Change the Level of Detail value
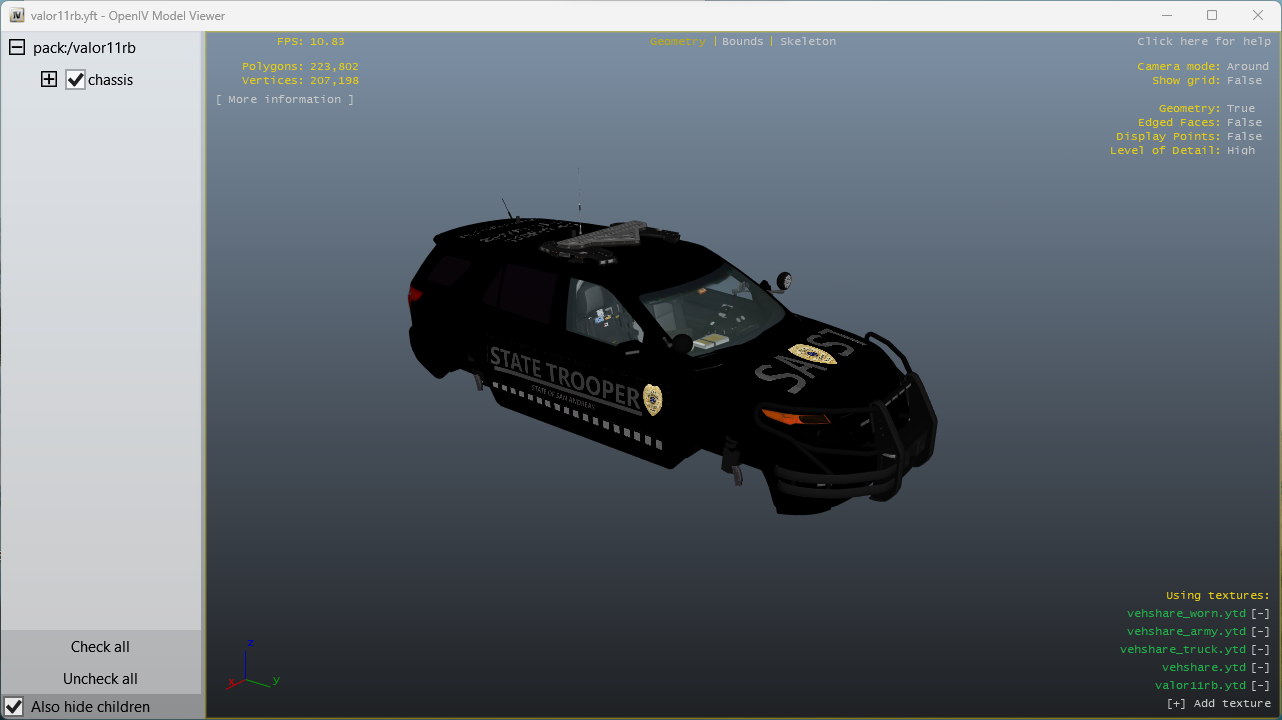 (x=1240, y=151)
